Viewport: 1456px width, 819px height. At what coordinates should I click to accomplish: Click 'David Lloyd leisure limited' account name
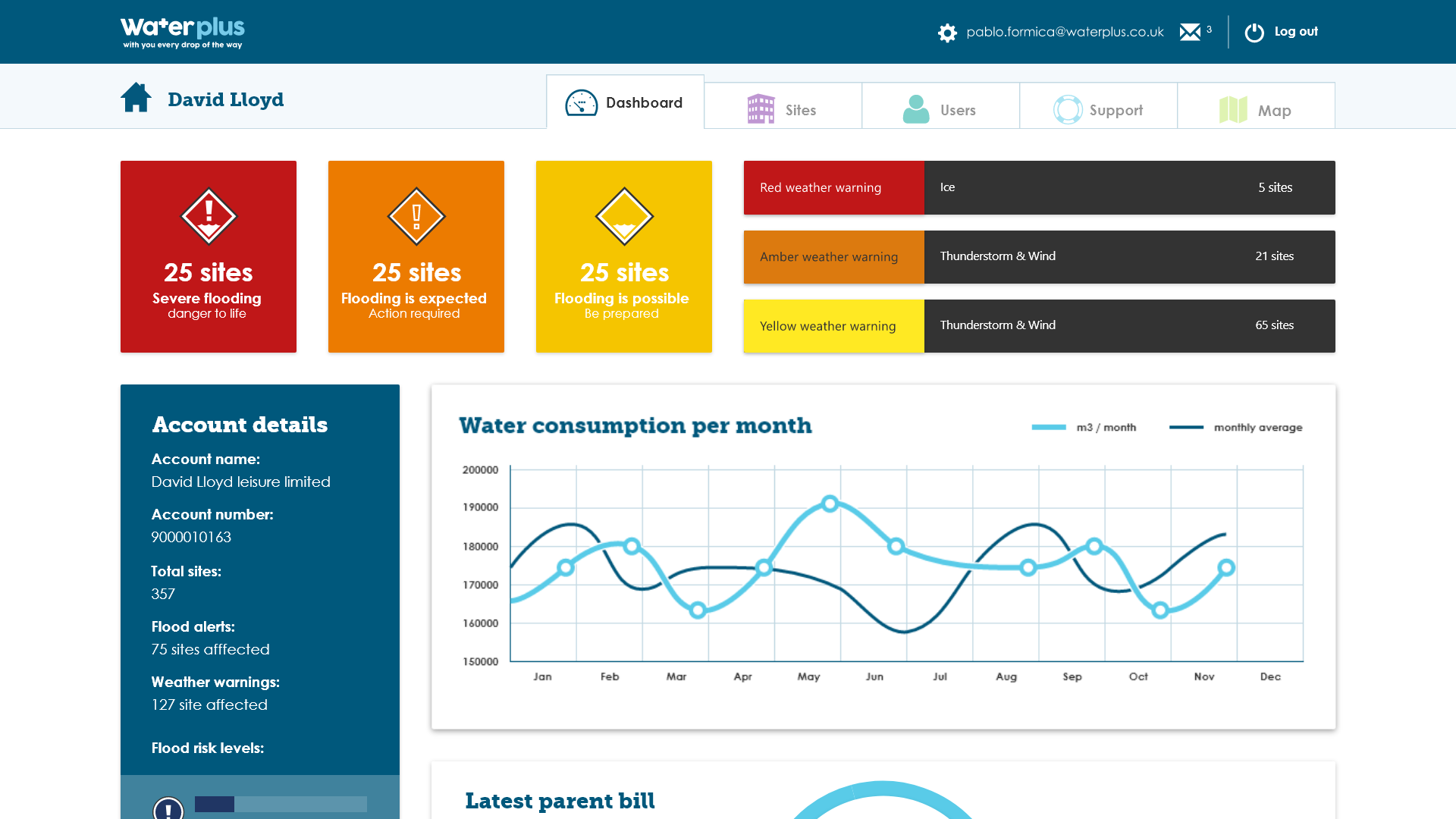(241, 482)
